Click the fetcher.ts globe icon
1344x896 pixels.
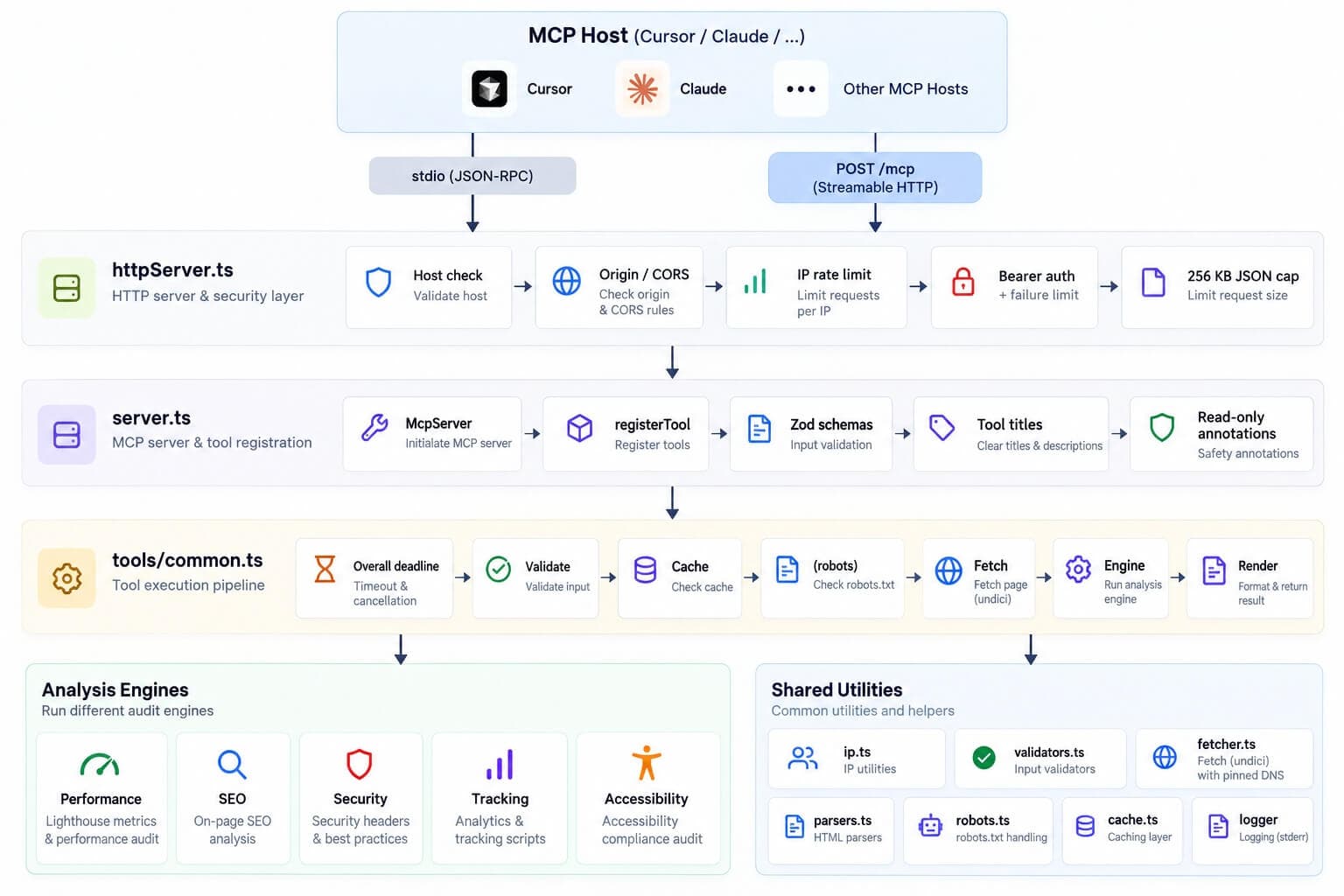pyautogui.click(x=1165, y=757)
